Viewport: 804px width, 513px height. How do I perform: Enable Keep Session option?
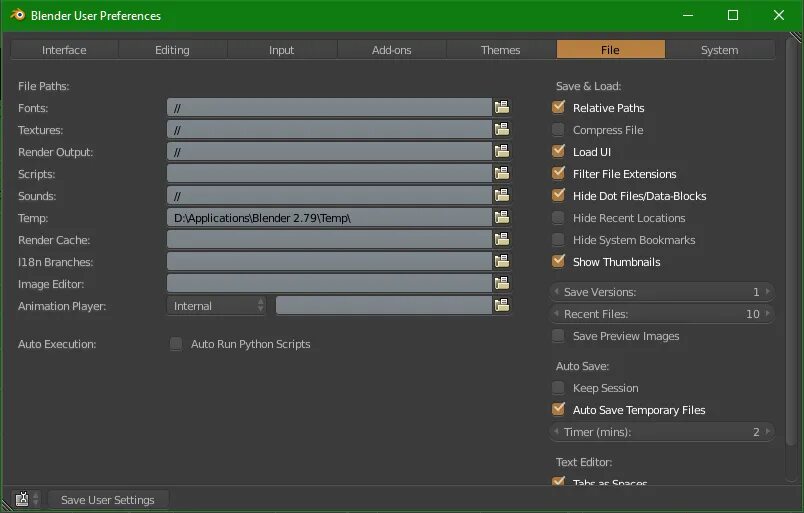point(558,388)
